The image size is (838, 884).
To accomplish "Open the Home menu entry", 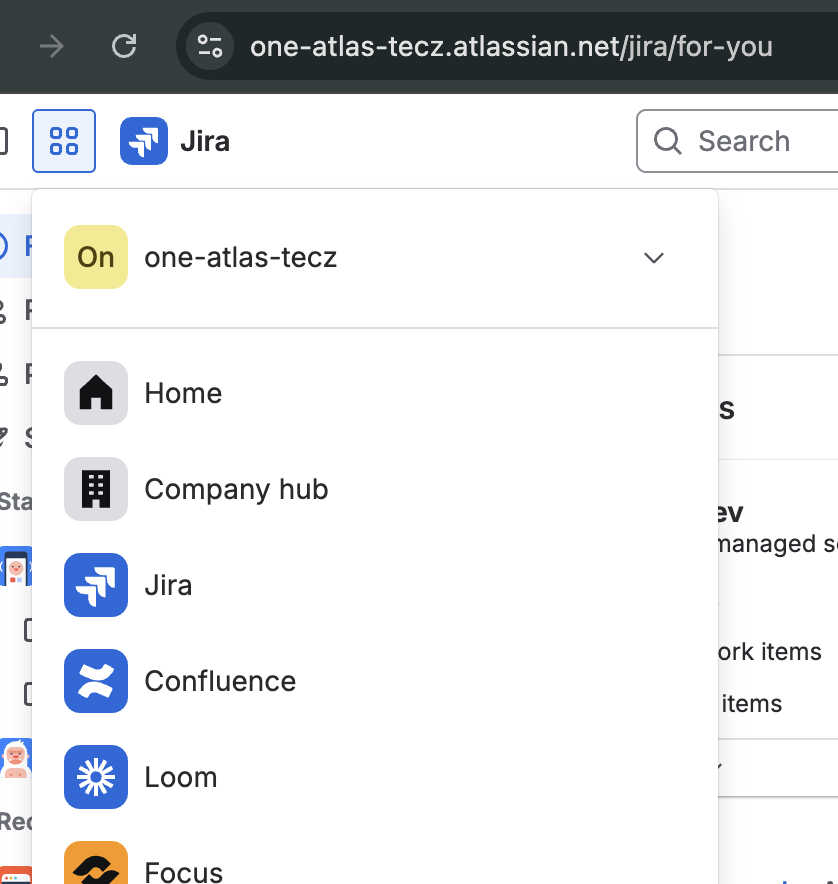I will click(x=183, y=393).
